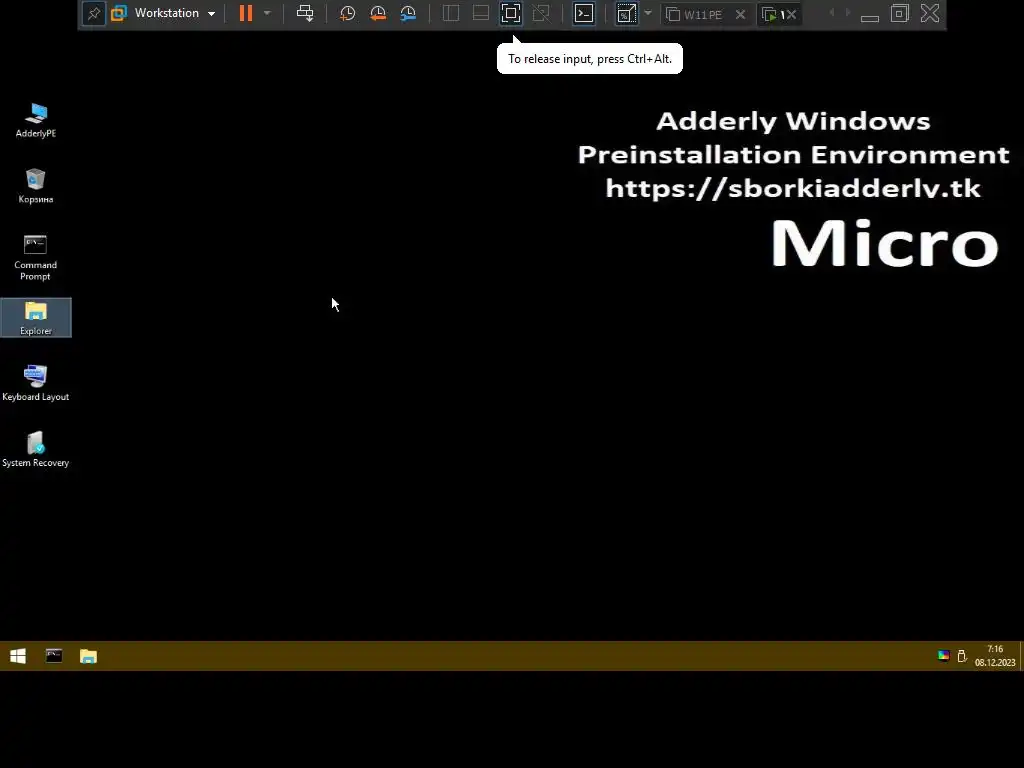Switch to the running VM tab labeled 1
This screenshot has height=768, width=1024.
coord(773,14)
